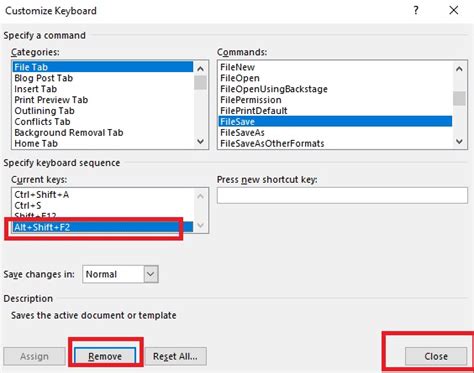Close the Customize Keyboard dialog via X
Screen dimensions: 474x373
tap(454, 10)
